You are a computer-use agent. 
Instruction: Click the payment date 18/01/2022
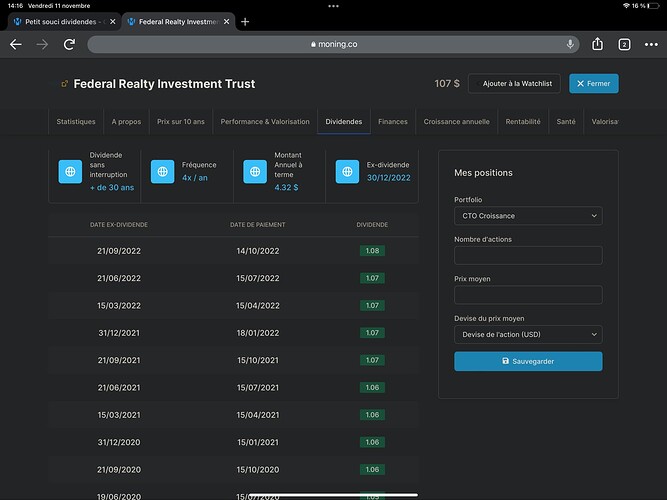258,333
